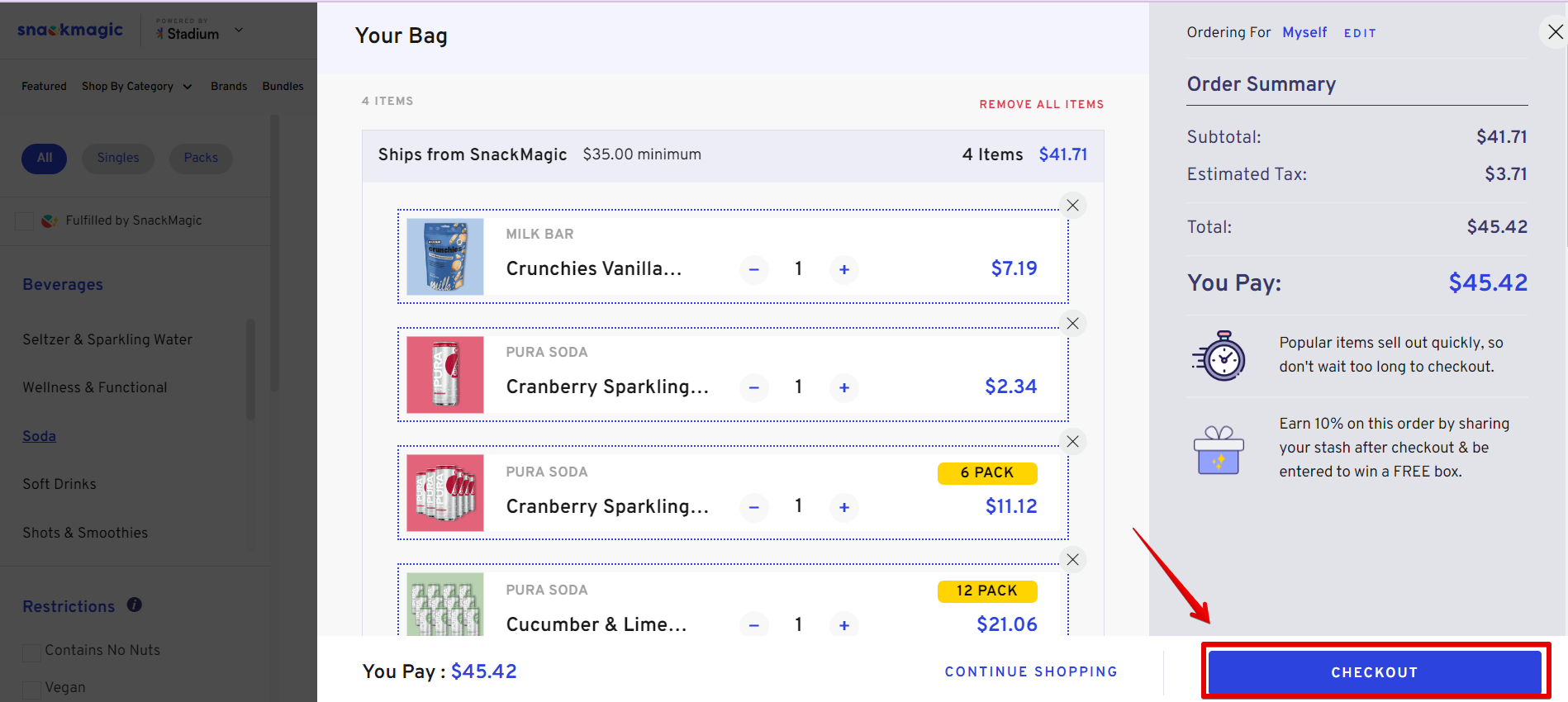Click the gift box icon in Order Summary
1568x702 pixels.
(1219, 450)
